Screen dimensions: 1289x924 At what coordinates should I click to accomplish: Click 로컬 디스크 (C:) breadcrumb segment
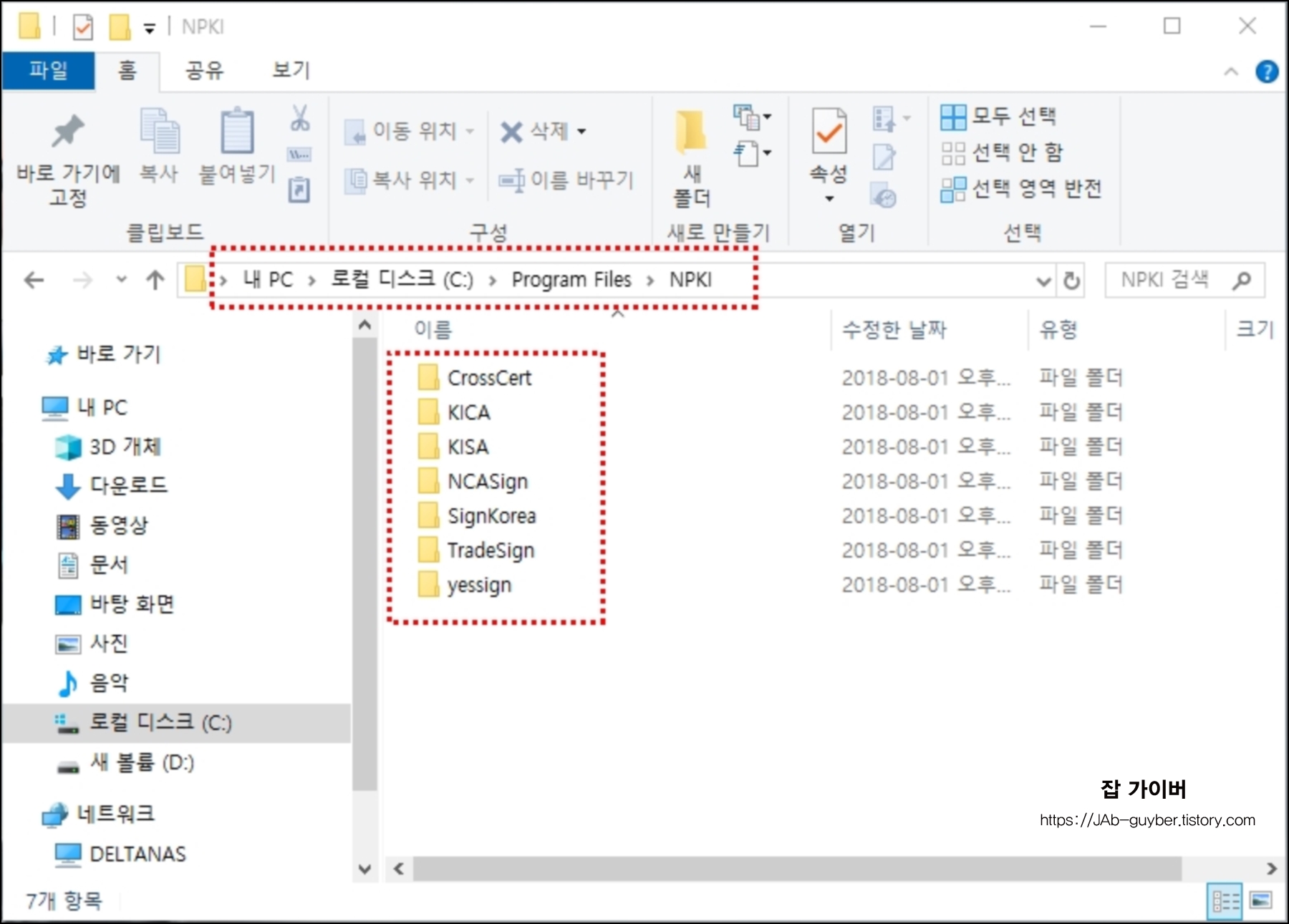tap(402, 279)
